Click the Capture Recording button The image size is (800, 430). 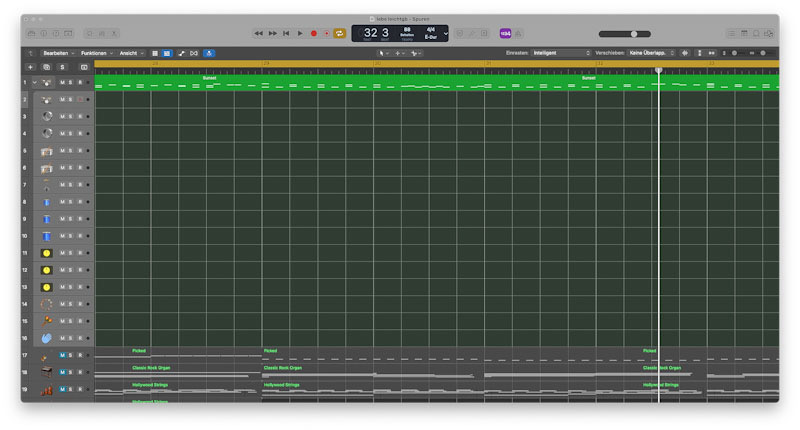point(327,34)
